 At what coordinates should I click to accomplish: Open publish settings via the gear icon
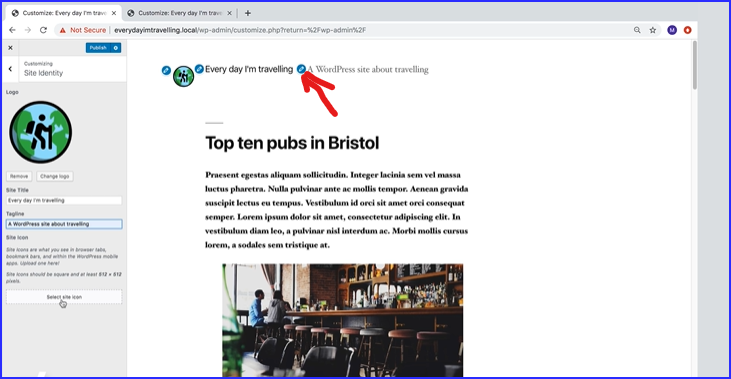coord(116,48)
